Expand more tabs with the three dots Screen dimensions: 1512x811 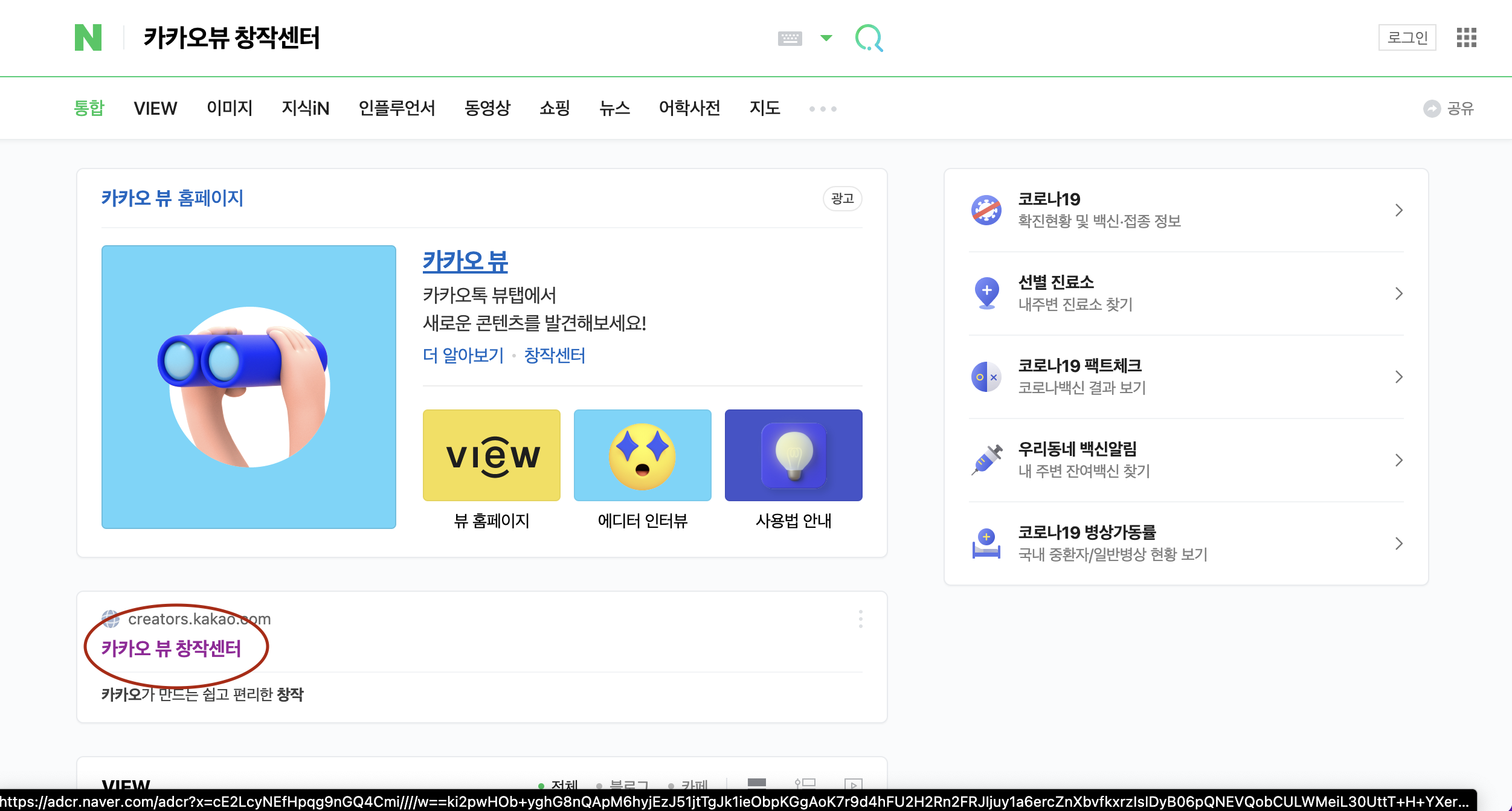pyautogui.click(x=823, y=109)
